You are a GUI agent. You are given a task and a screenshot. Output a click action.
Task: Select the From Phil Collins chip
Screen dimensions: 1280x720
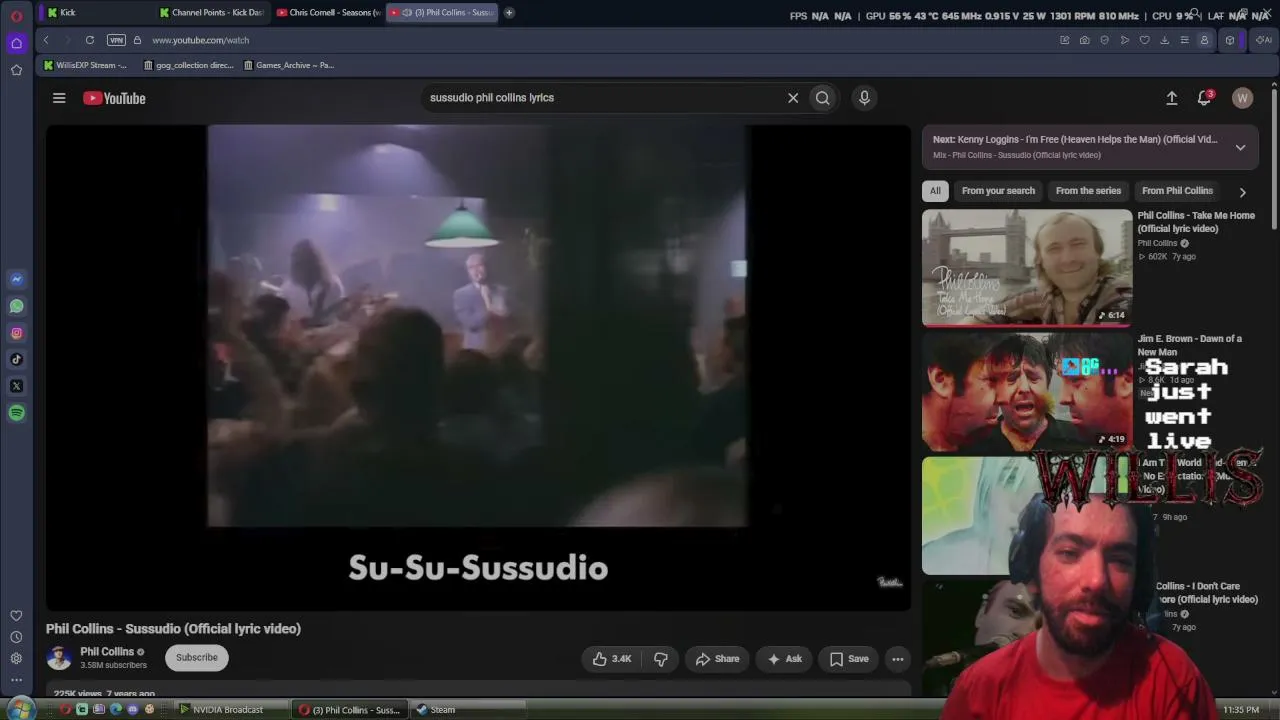coord(1177,191)
